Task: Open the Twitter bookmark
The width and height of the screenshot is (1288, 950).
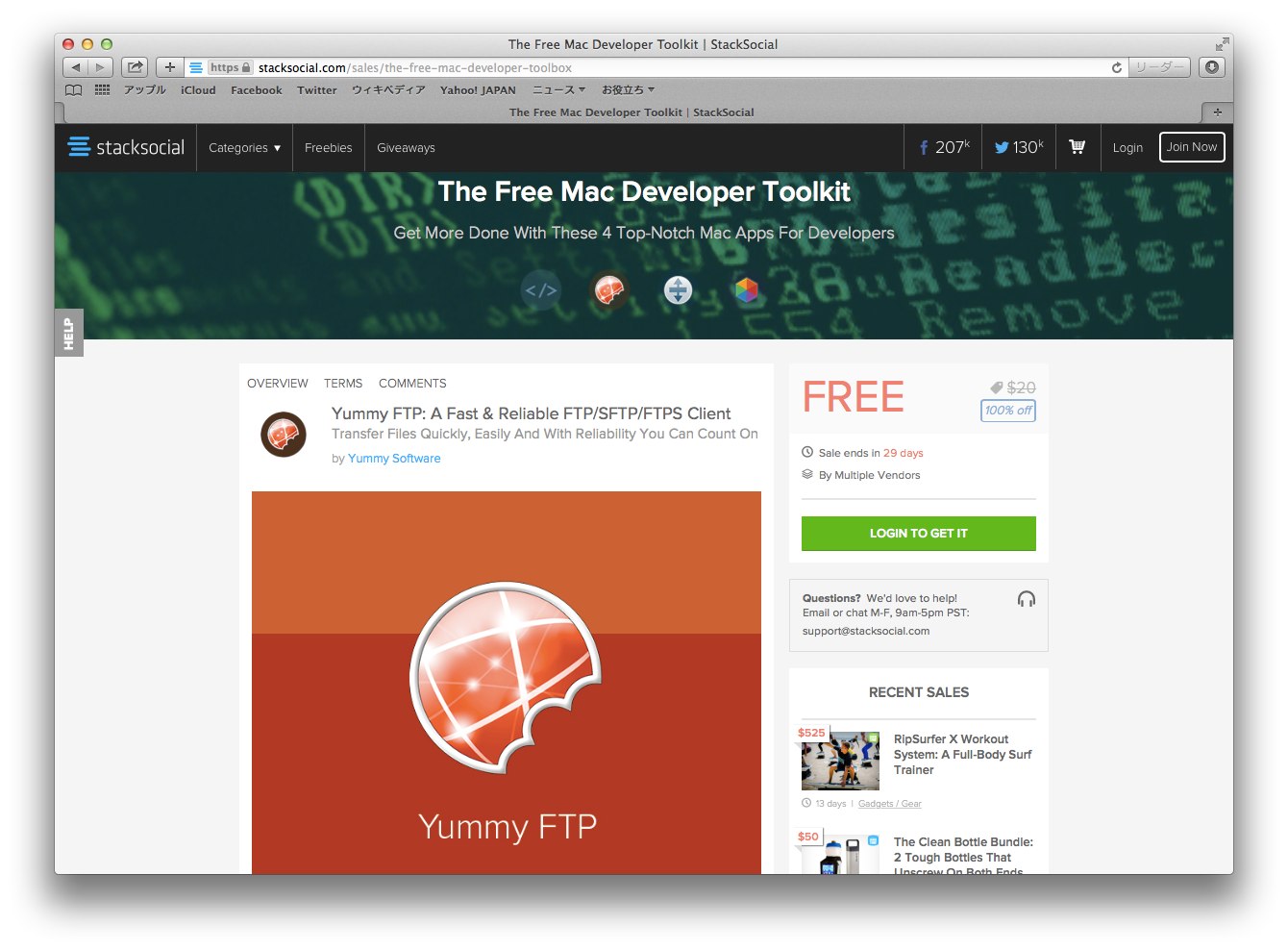Action: tap(317, 90)
